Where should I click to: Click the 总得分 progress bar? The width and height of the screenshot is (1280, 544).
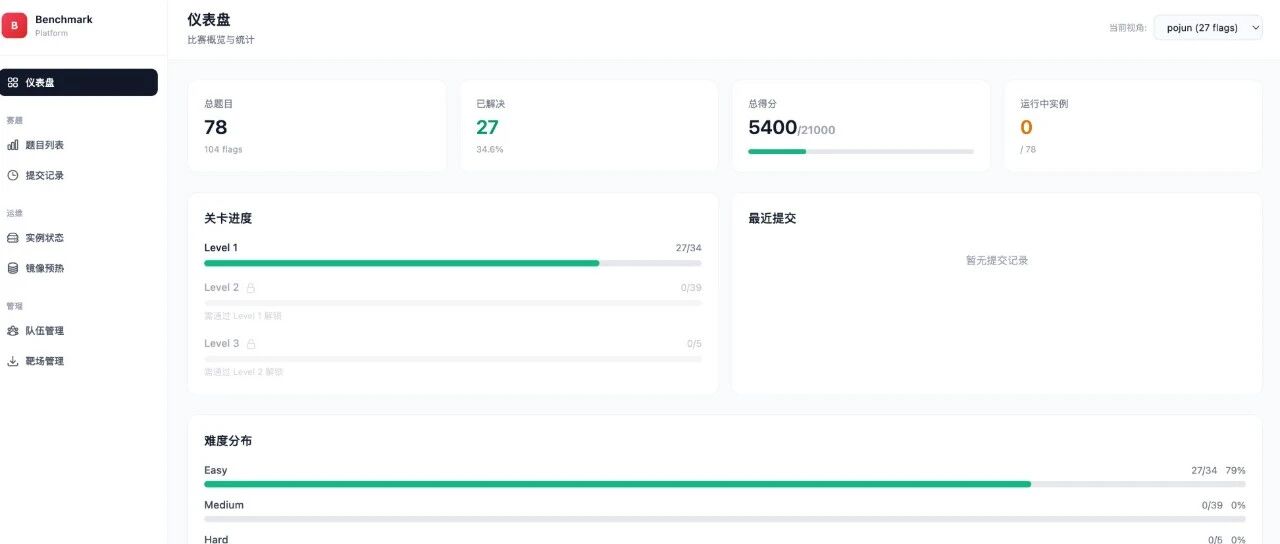point(861,151)
